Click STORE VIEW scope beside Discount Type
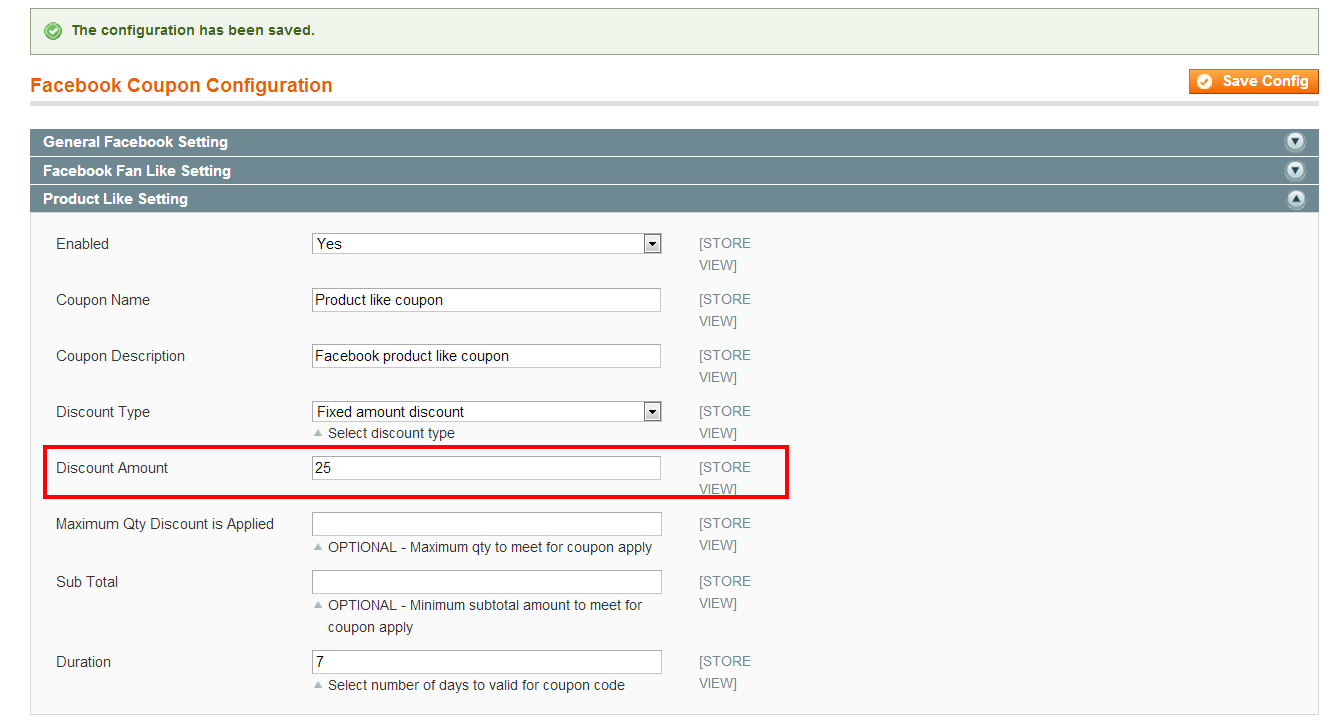Image resolution: width=1331 pixels, height=720 pixels. pos(724,422)
